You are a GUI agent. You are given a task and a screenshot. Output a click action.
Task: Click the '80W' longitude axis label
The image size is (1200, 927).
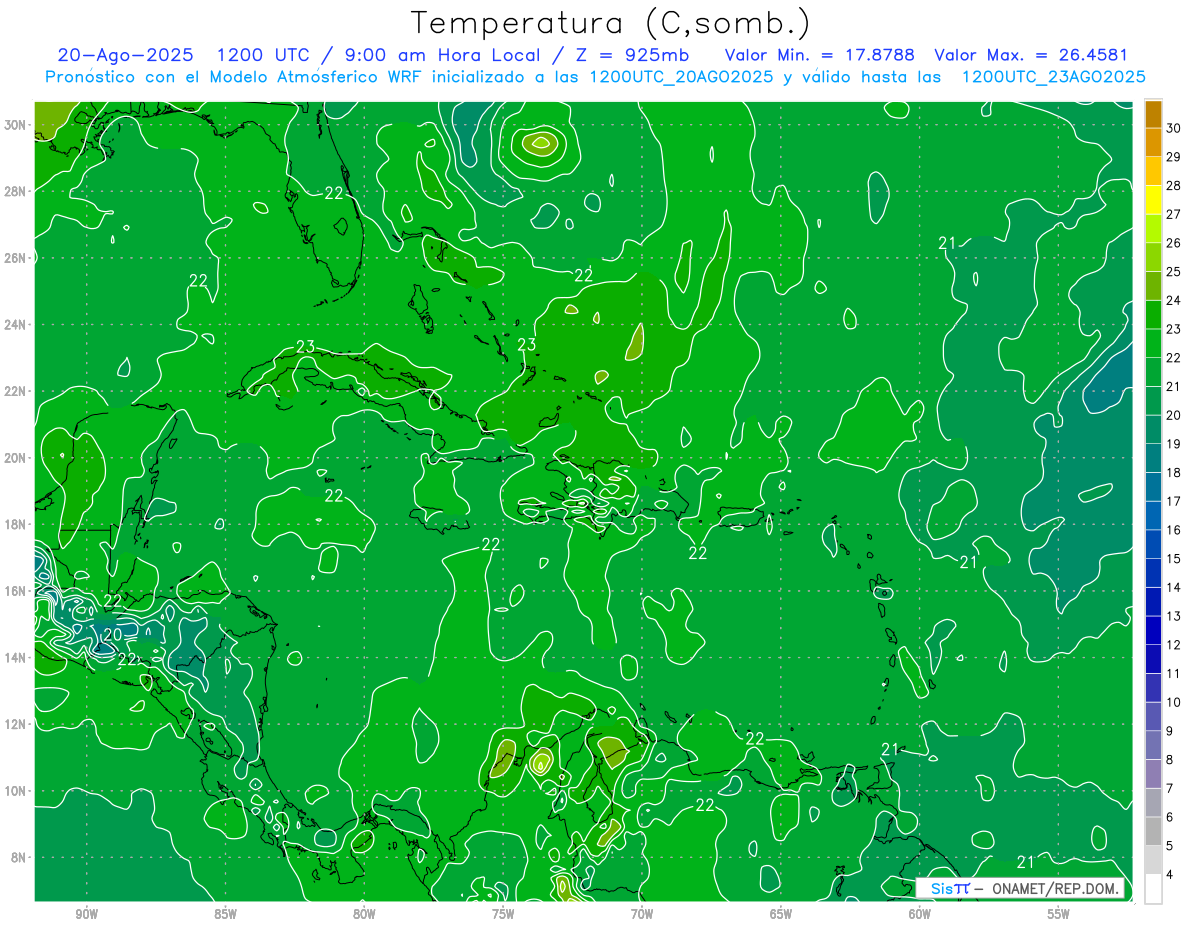click(365, 914)
